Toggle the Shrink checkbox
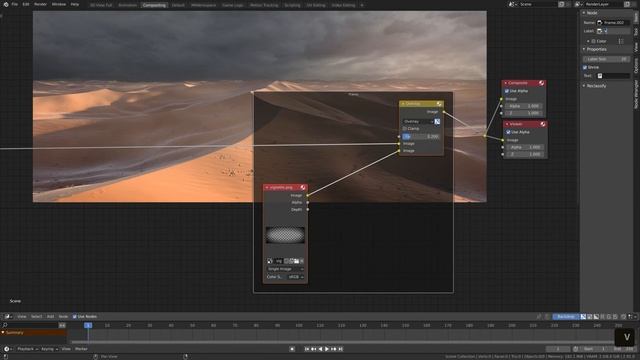The width and height of the screenshot is (640, 360). point(585,67)
